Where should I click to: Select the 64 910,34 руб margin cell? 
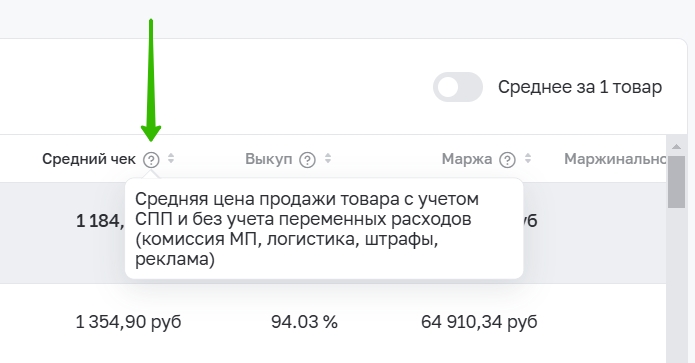click(x=479, y=322)
